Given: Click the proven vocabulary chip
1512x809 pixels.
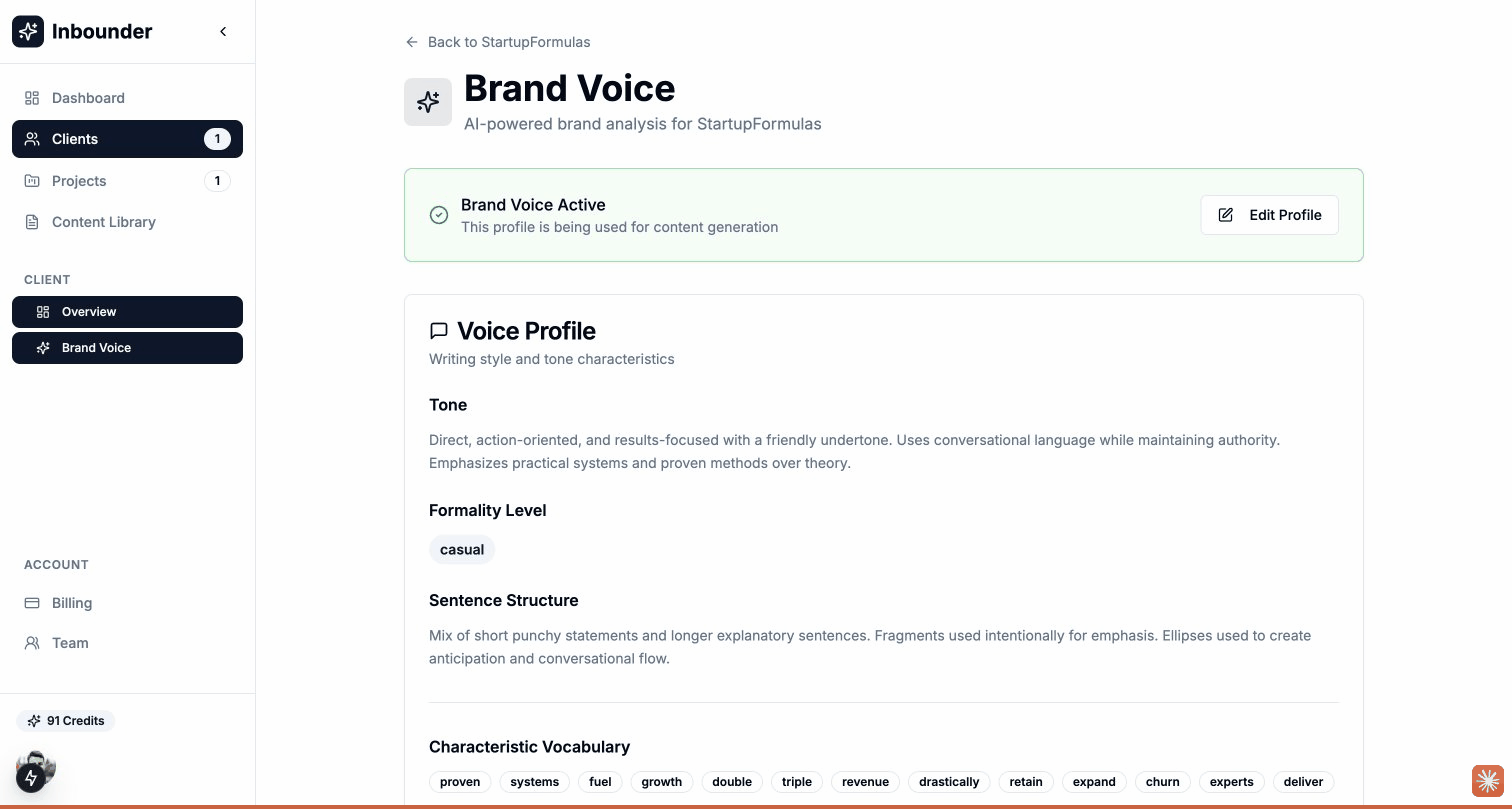Looking at the screenshot, I should pos(459,782).
